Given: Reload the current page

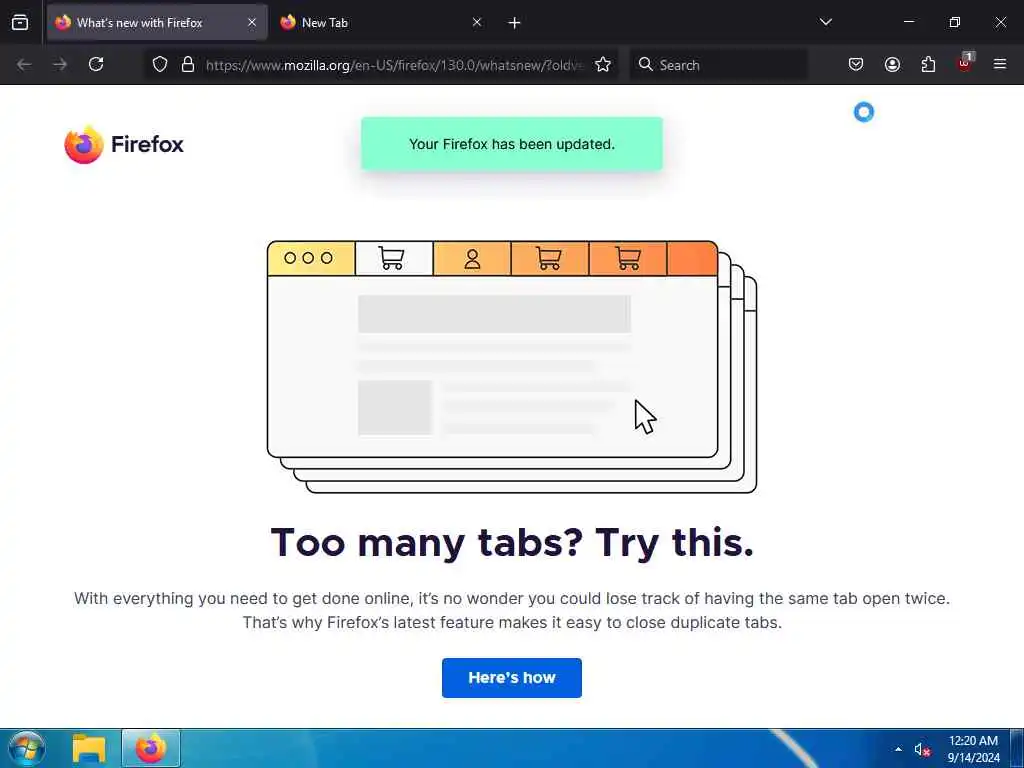Looking at the screenshot, I should [x=96, y=64].
